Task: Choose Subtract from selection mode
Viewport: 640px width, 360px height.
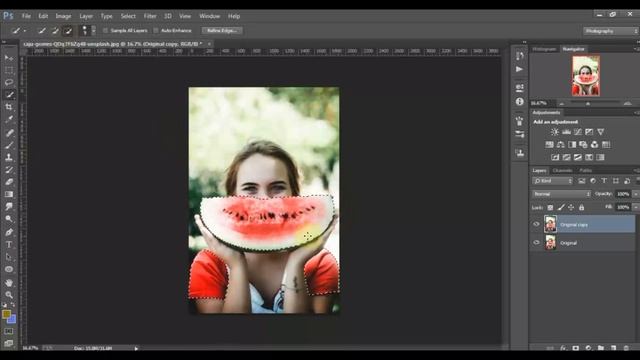Action: click(x=68, y=31)
